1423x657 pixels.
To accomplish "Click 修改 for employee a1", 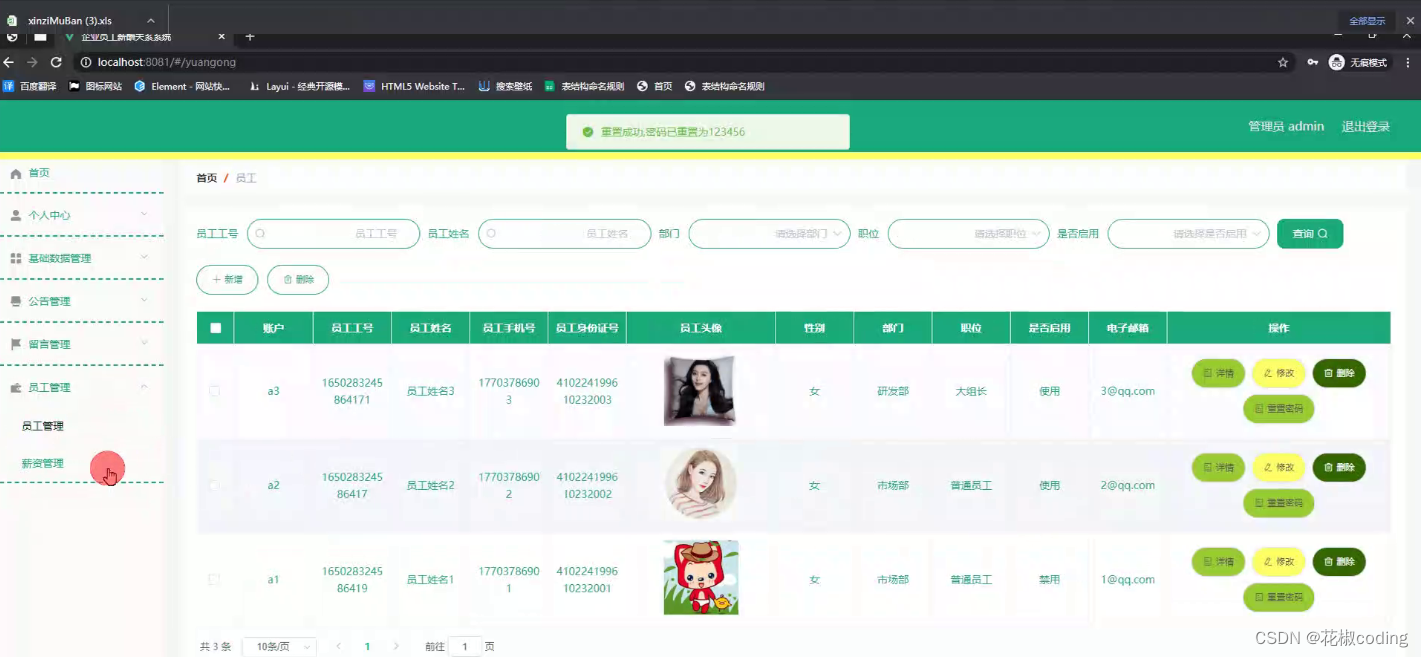I will pos(1279,562).
